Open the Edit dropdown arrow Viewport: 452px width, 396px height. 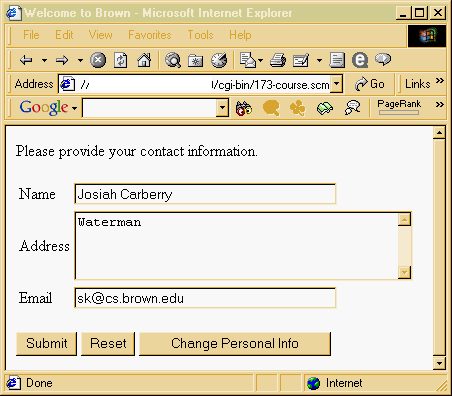tap(319, 61)
